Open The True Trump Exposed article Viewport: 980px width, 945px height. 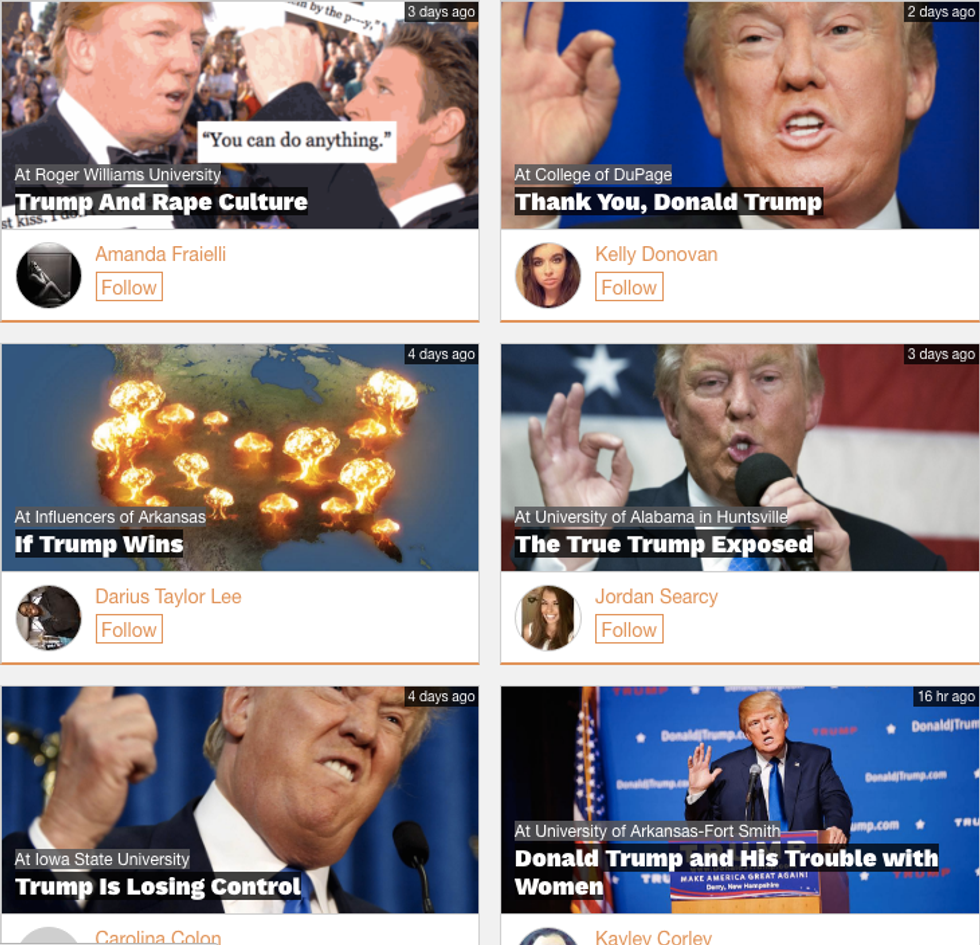664,544
